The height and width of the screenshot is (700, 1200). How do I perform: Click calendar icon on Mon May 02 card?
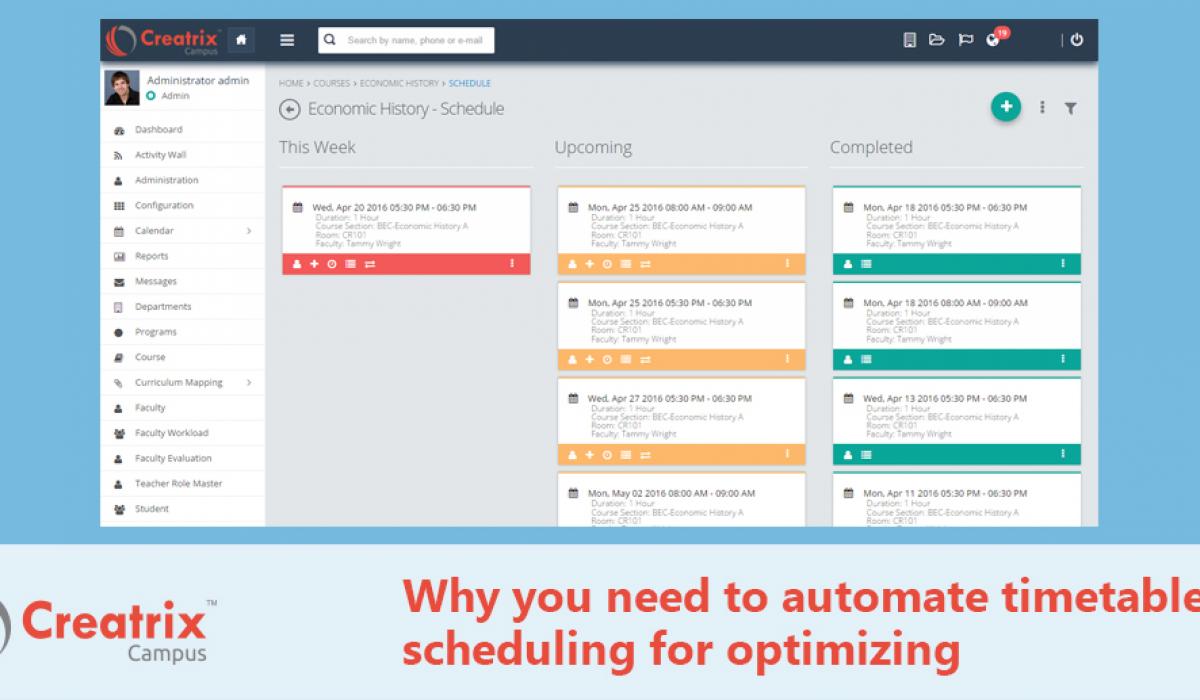(x=574, y=493)
